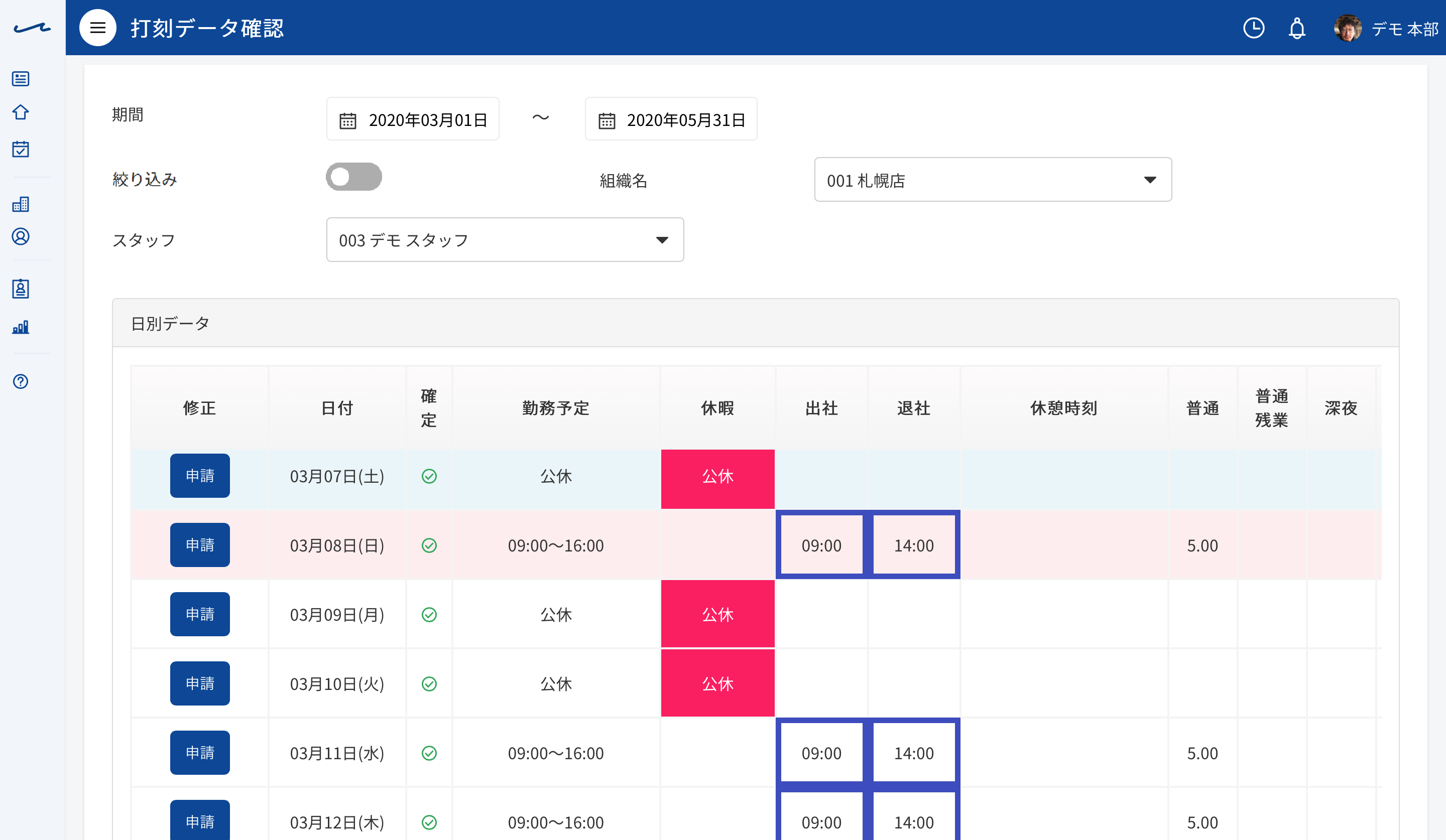Open the help question mark icon
The height and width of the screenshot is (840, 1446).
click(21, 381)
